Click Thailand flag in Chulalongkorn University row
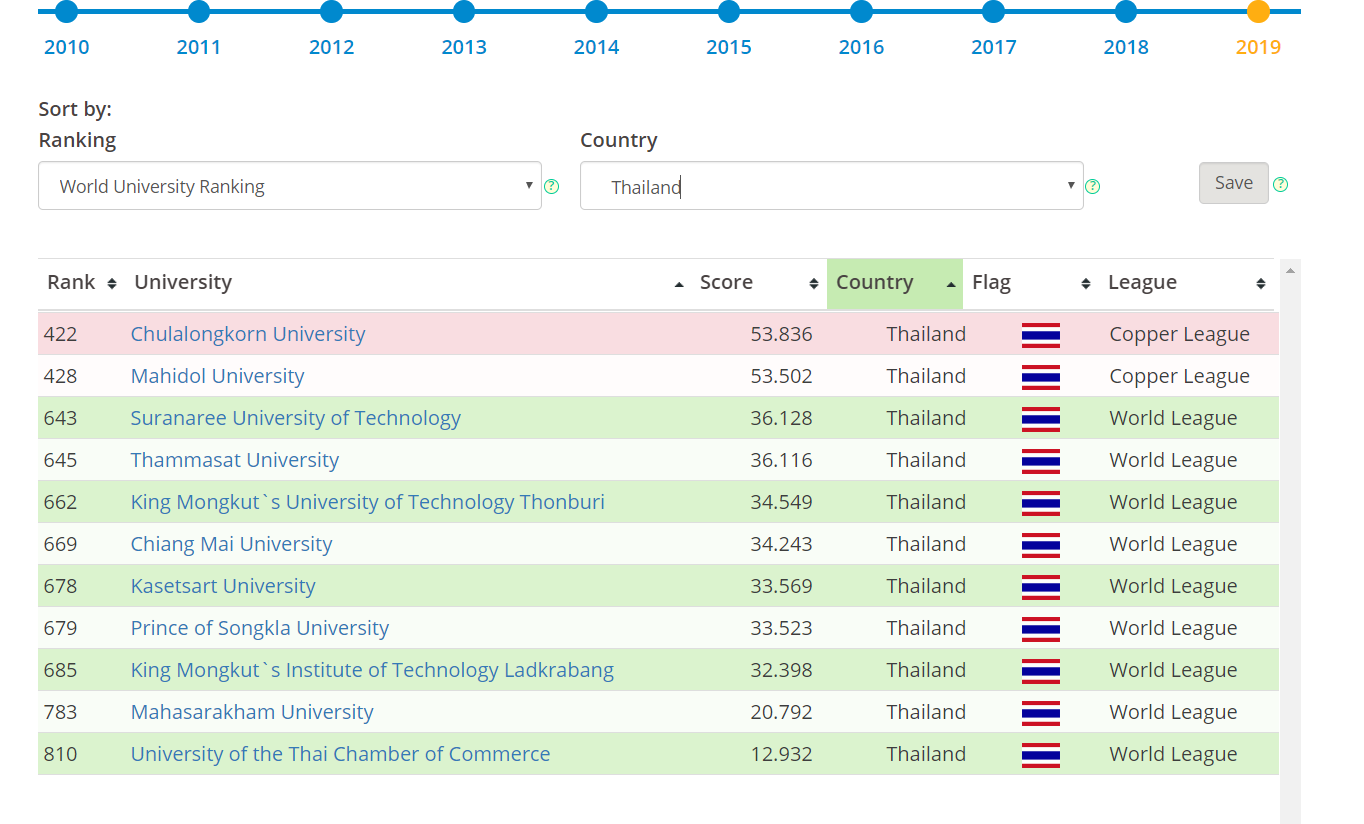The width and height of the screenshot is (1364, 824). pos(1041,335)
